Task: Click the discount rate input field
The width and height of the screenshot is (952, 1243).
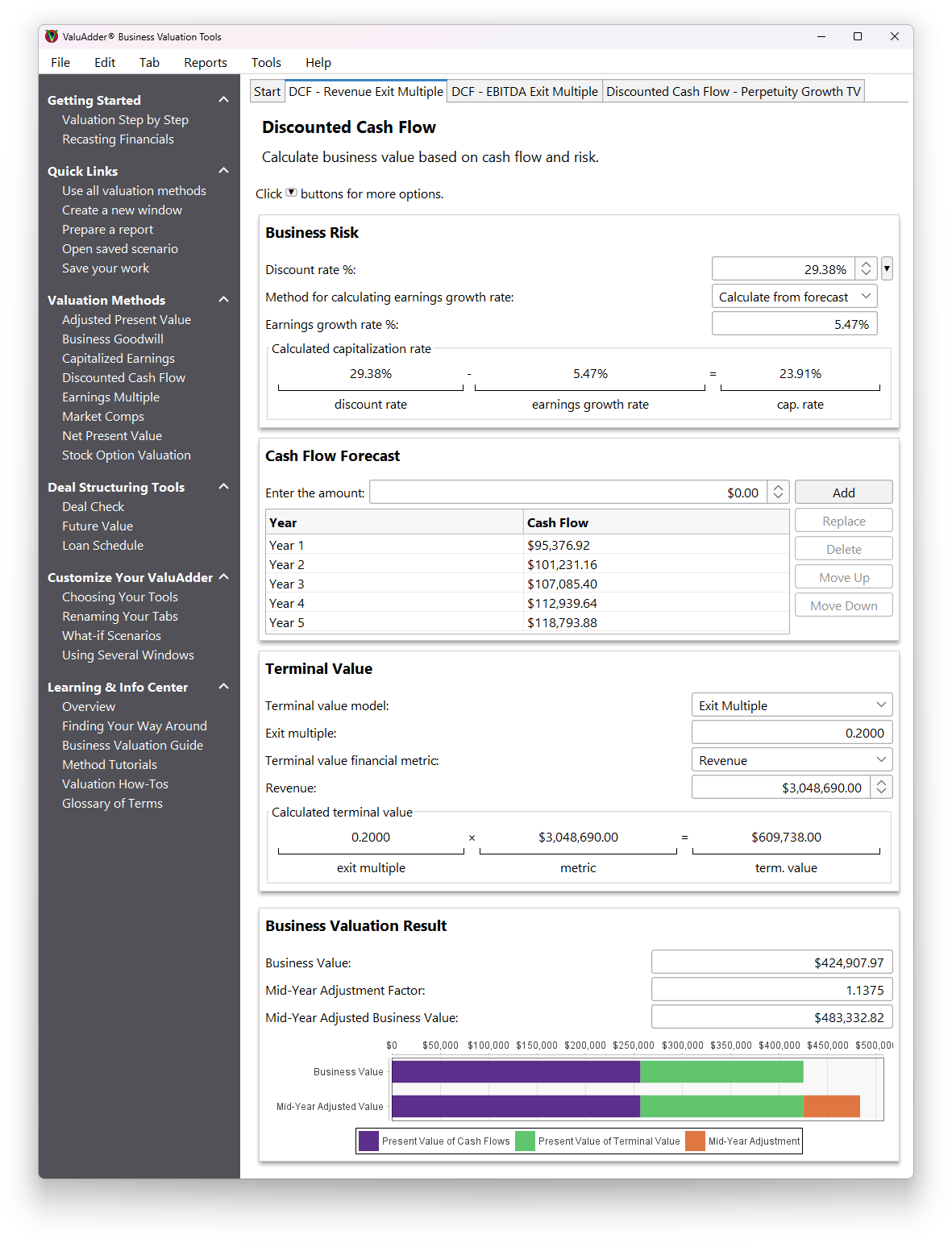Action: click(x=784, y=268)
